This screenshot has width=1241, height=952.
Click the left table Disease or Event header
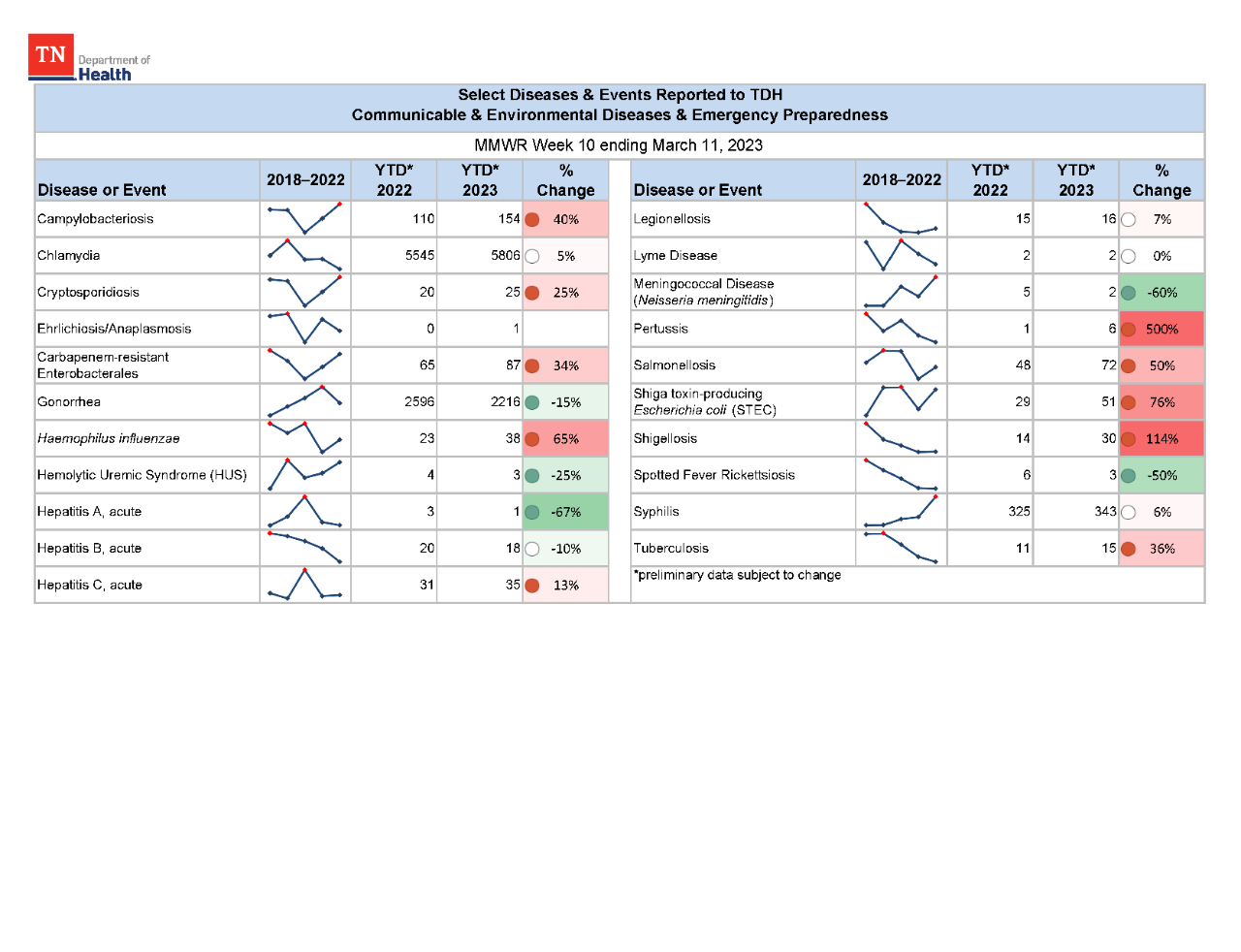point(102,190)
